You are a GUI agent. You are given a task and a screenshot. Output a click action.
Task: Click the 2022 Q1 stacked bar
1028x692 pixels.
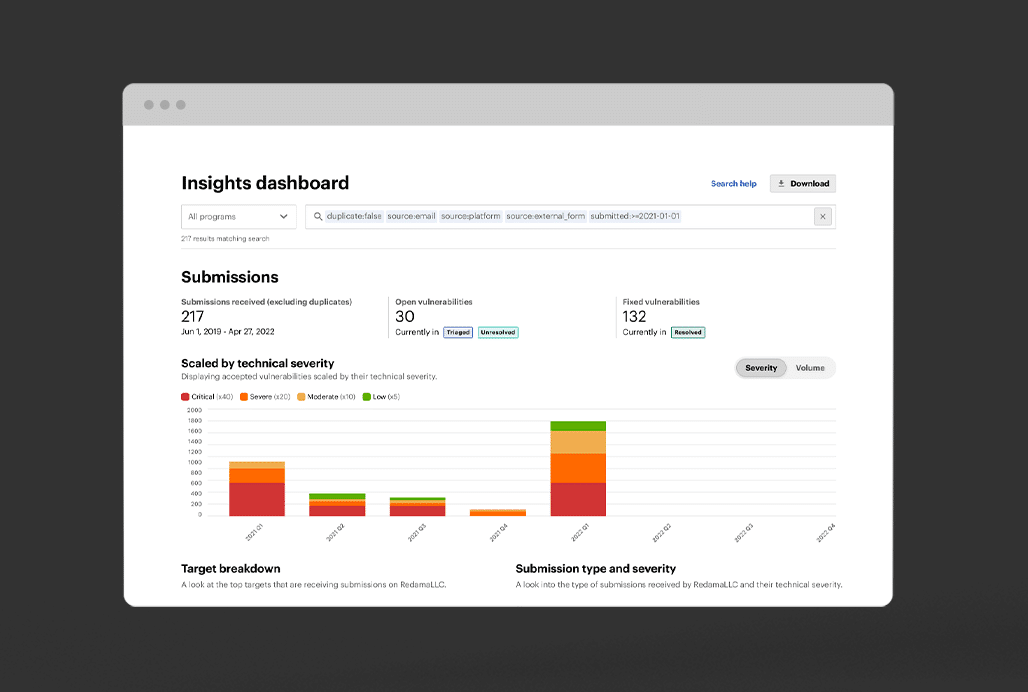[578, 470]
